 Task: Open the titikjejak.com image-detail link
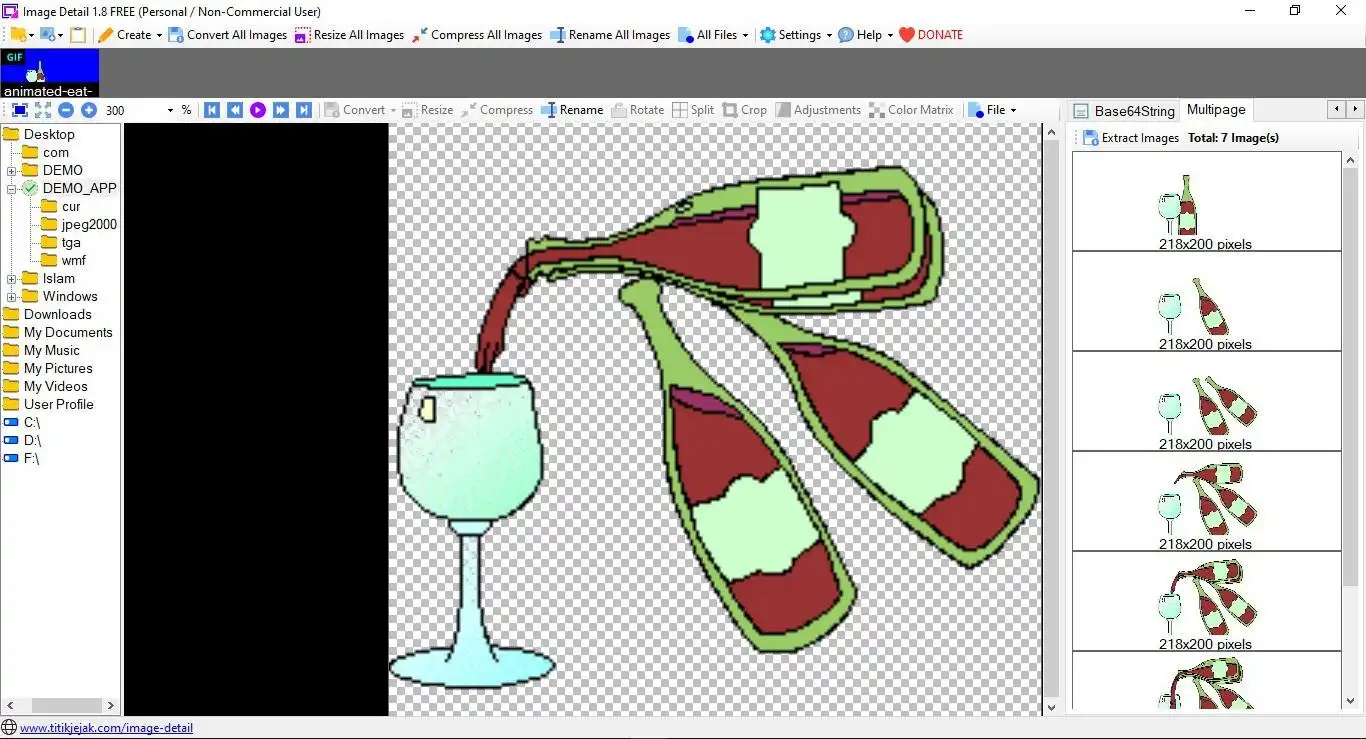pos(106,728)
